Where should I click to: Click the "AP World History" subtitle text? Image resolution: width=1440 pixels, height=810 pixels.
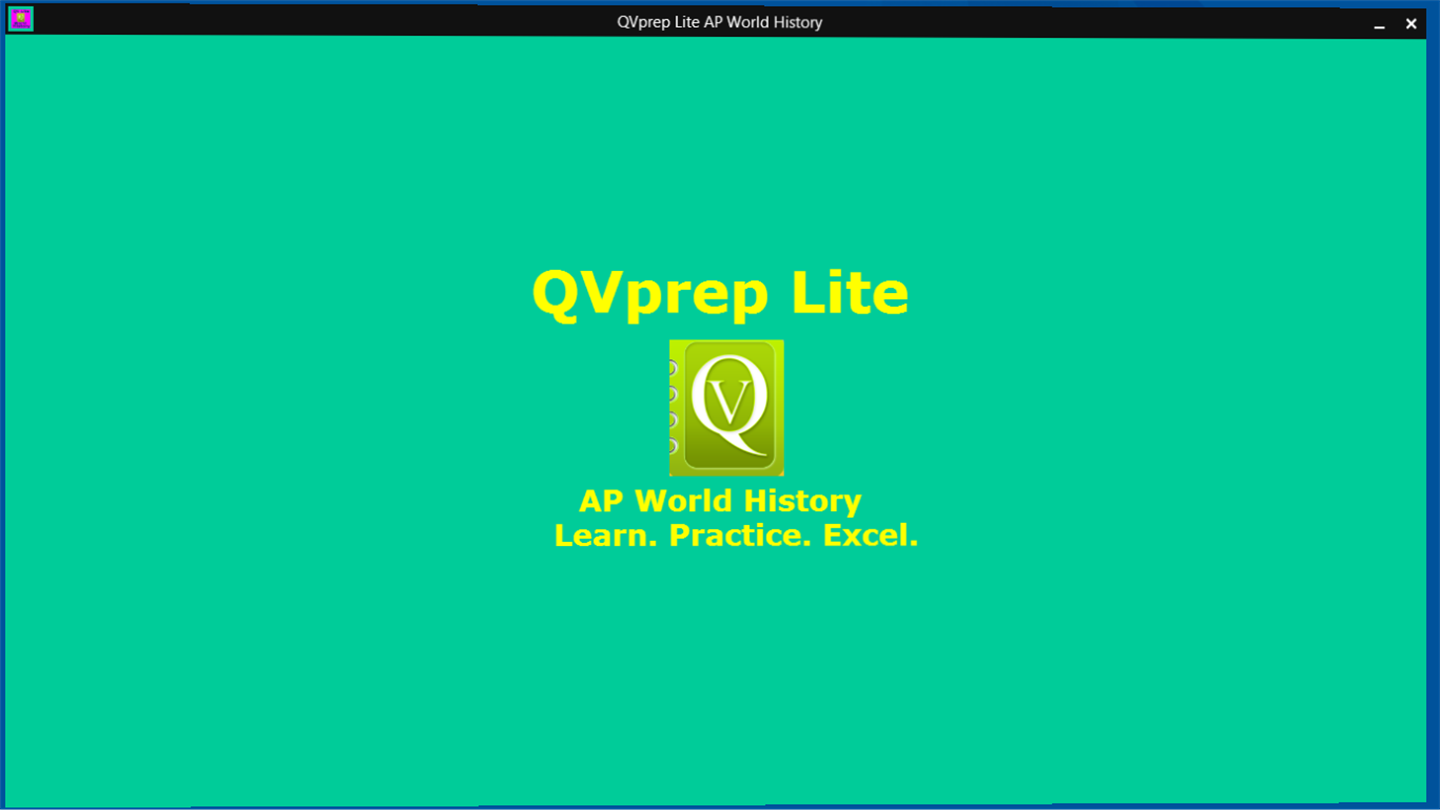point(720,500)
